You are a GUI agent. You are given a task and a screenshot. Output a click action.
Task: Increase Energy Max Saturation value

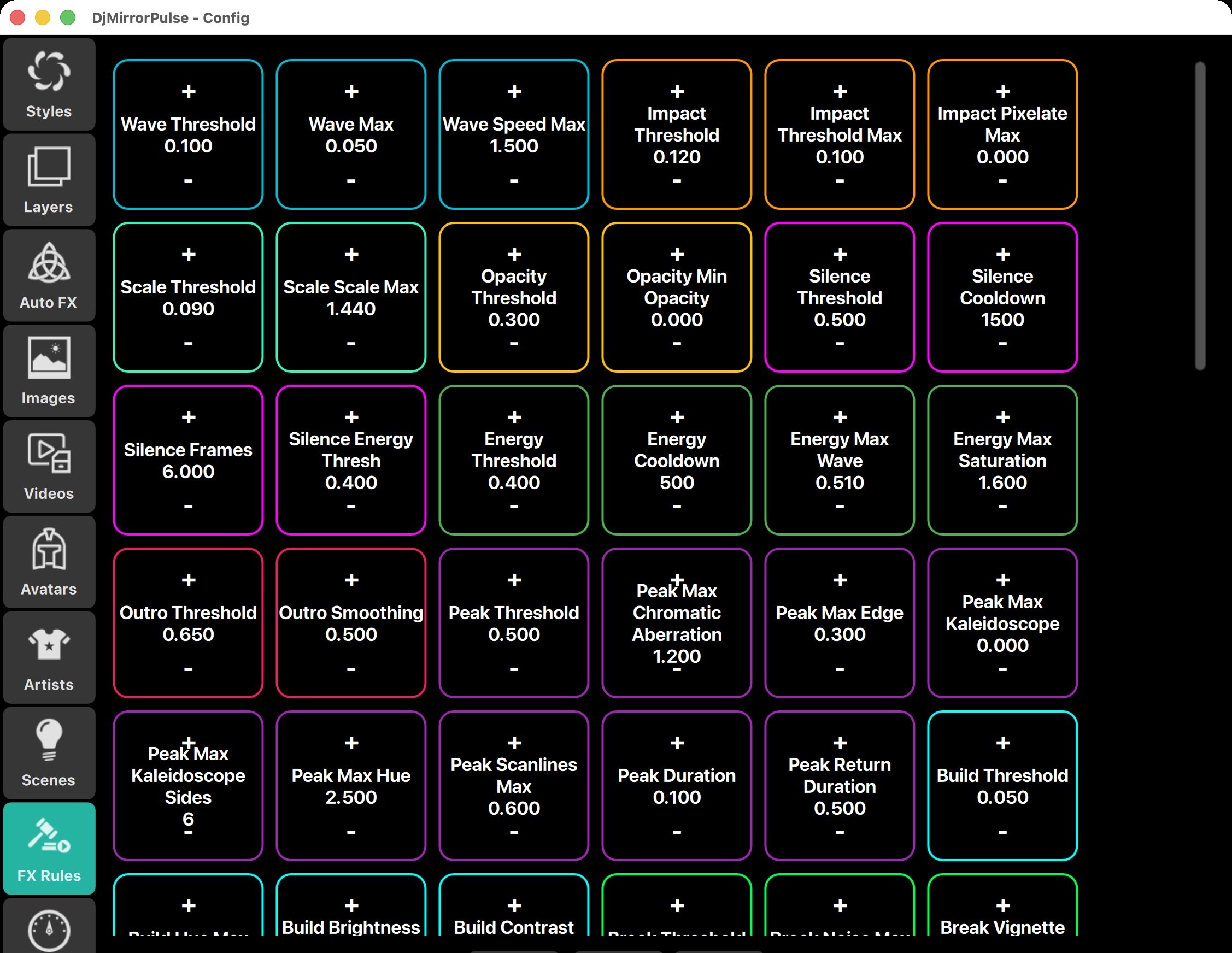[1002, 417]
